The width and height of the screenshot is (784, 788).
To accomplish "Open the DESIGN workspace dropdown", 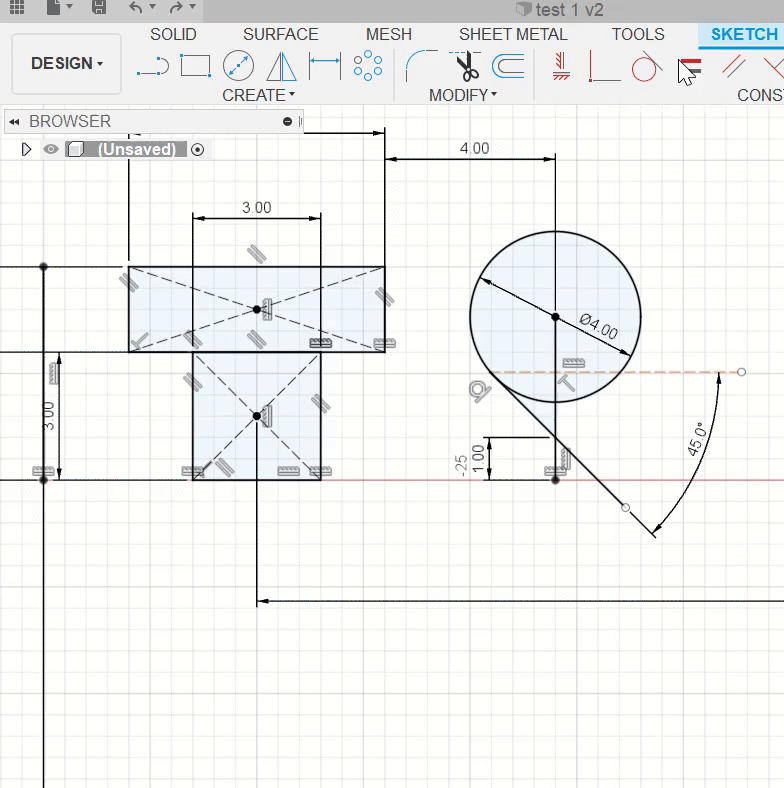I will [66, 64].
